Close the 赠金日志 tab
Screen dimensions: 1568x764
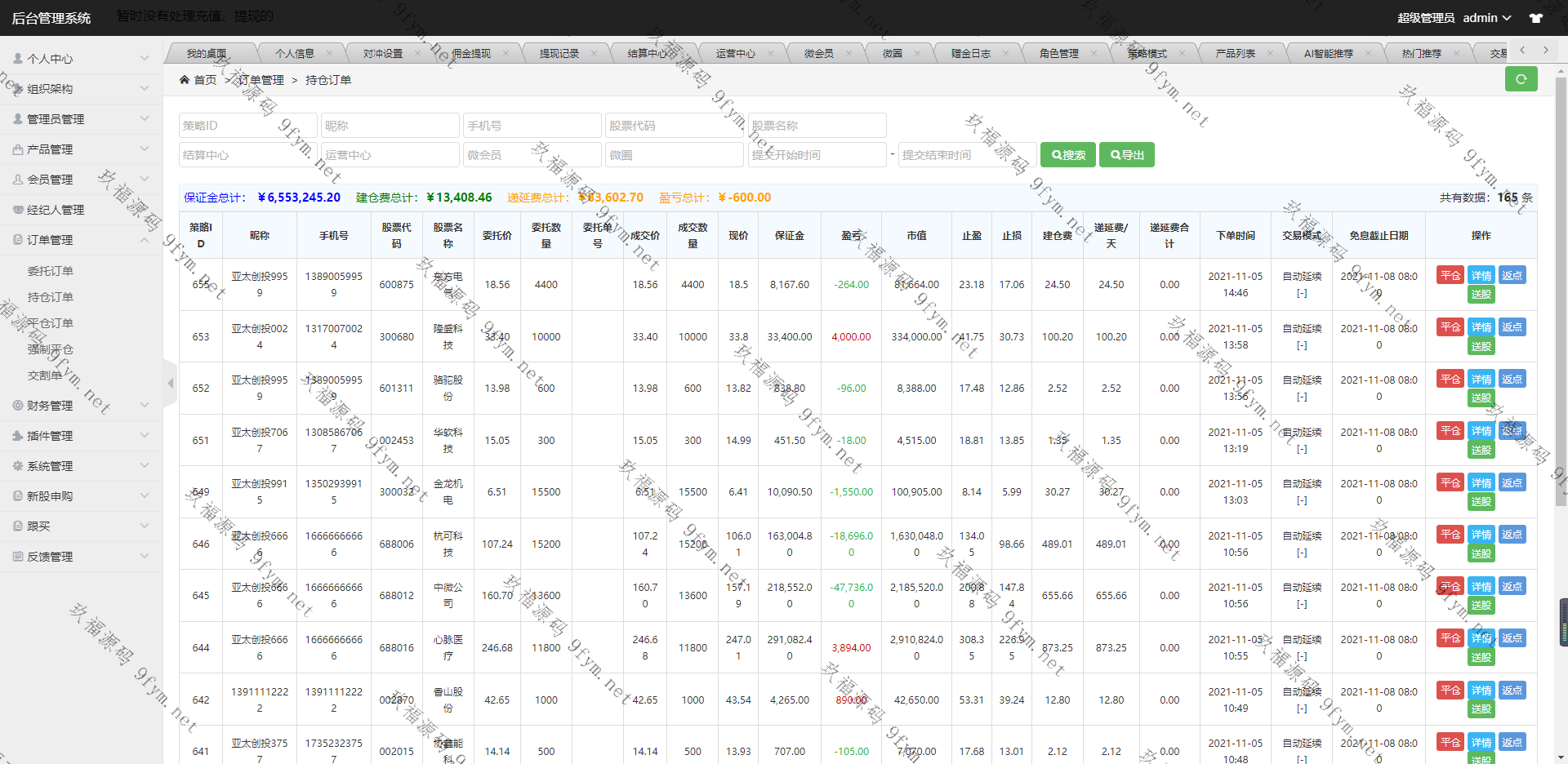1005,54
